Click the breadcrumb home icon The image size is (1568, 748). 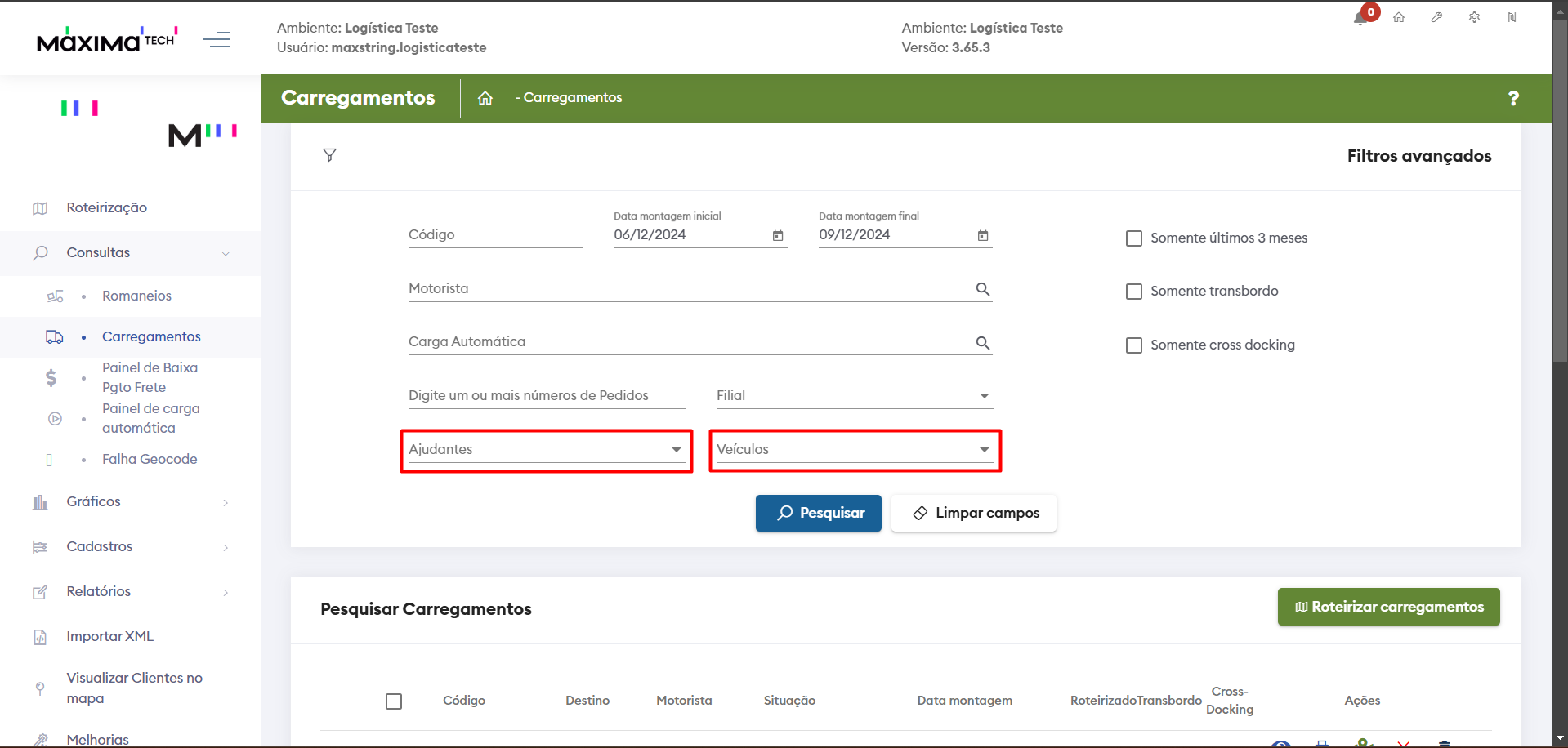(485, 98)
